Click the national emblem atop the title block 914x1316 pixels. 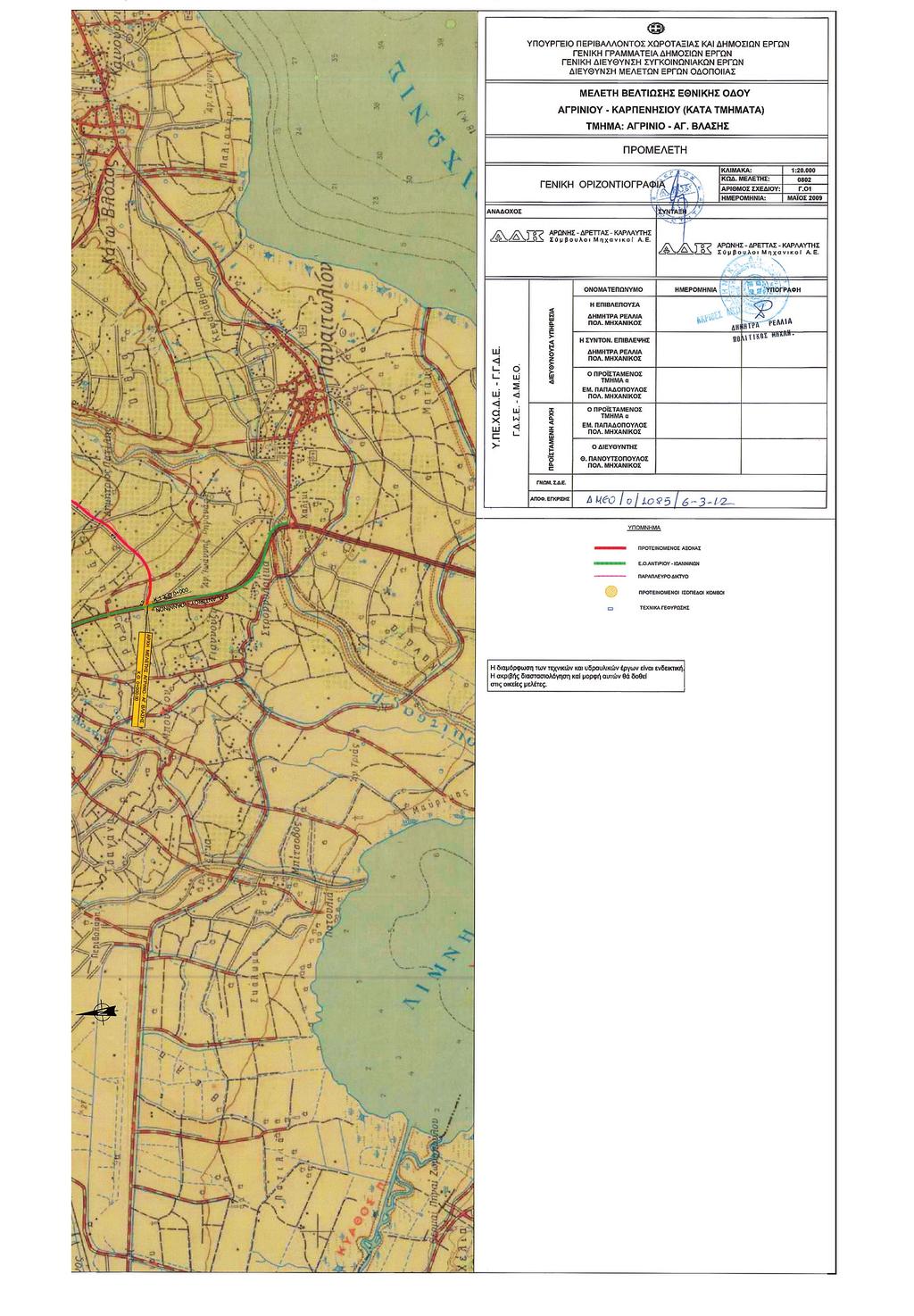point(656,29)
